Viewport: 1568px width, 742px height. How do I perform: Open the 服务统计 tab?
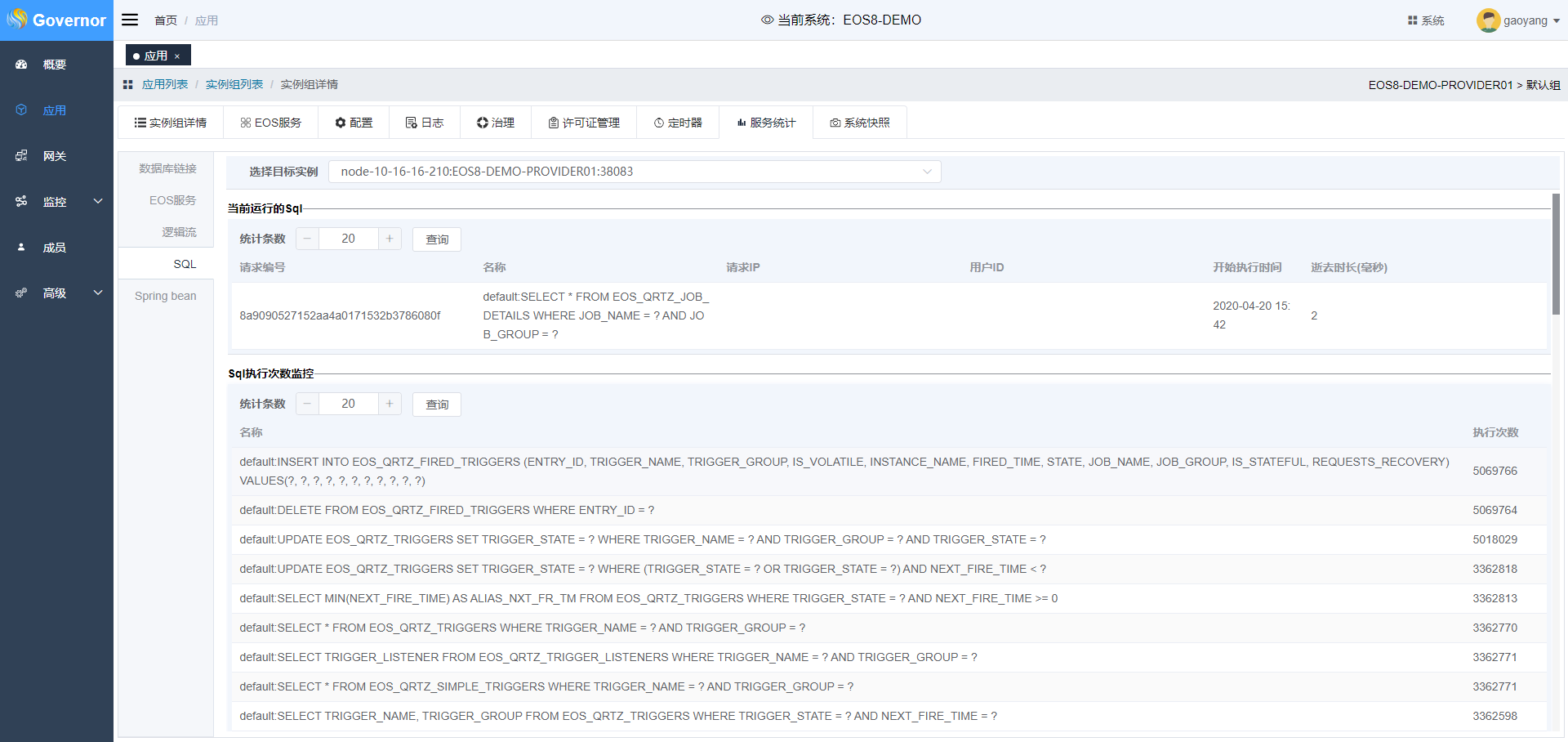(x=766, y=123)
